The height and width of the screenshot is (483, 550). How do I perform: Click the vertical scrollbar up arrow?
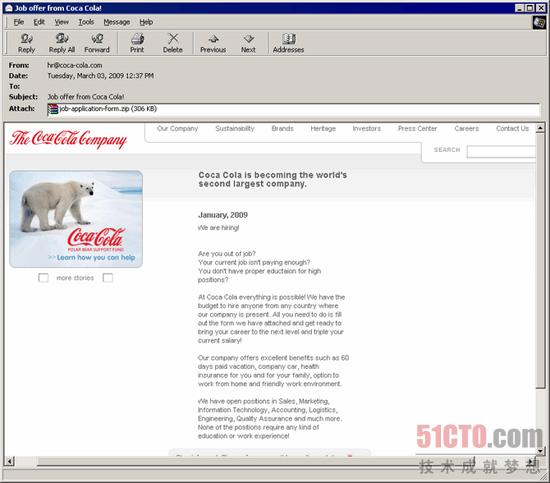(x=540, y=128)
